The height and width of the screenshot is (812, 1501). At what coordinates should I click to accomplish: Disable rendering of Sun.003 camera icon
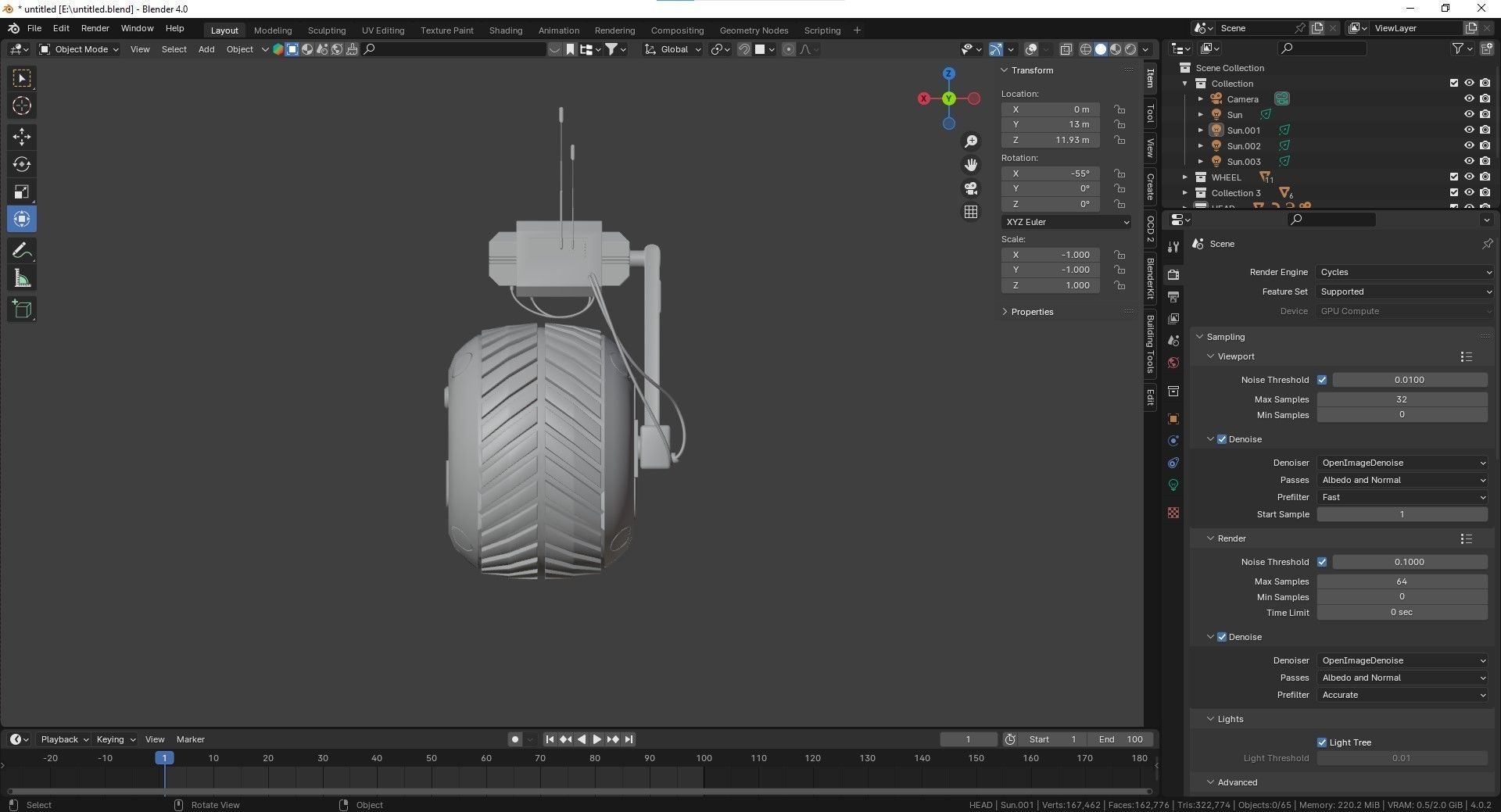coord(1485,162)
